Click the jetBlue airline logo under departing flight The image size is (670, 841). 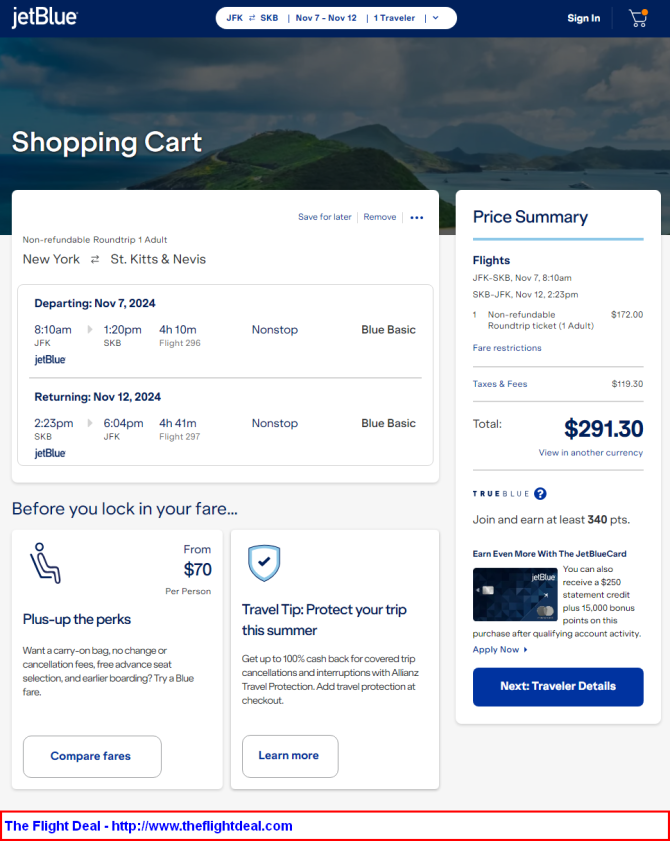50,359
